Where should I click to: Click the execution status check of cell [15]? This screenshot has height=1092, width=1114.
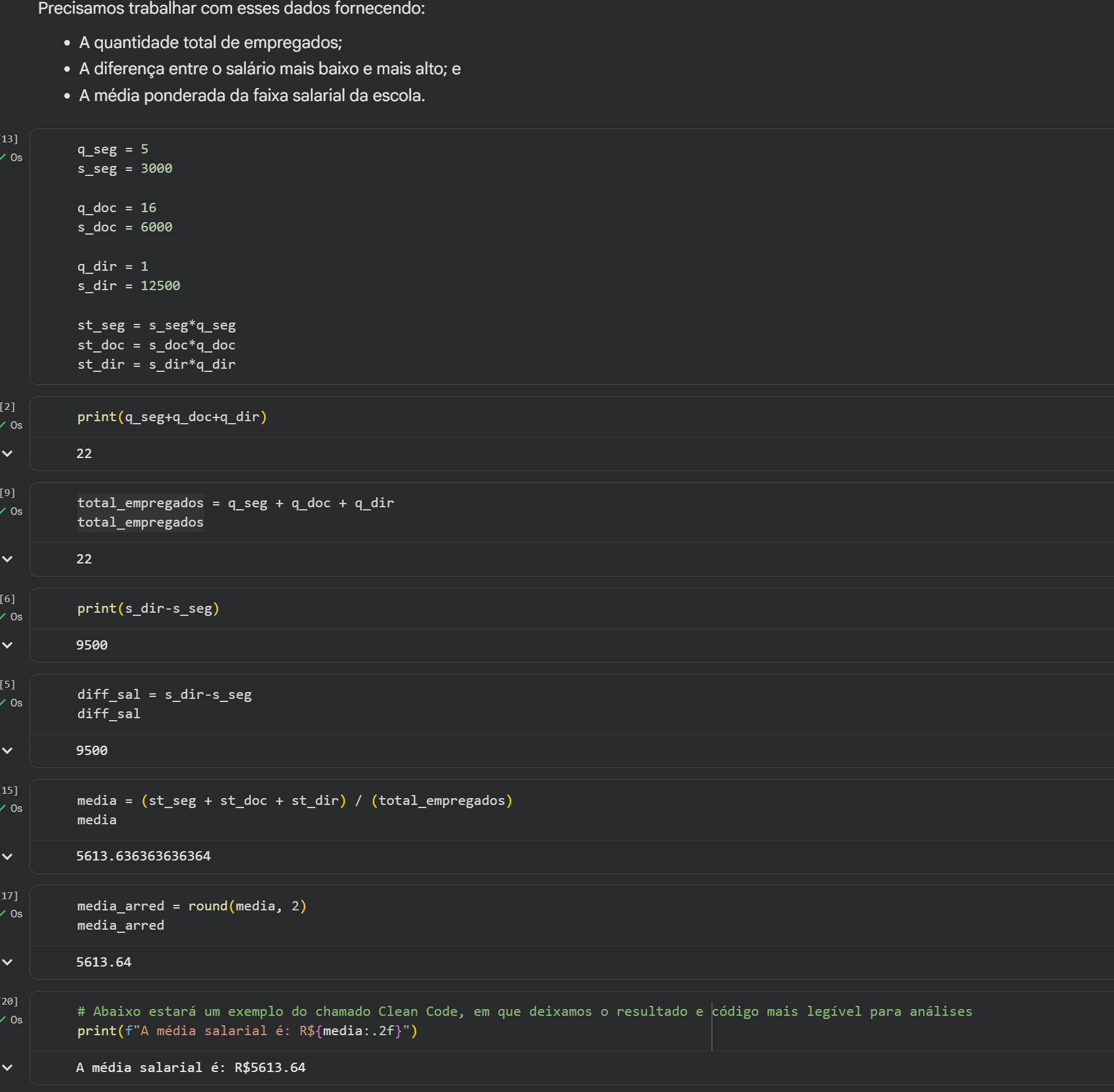click(x=3, y=808)
